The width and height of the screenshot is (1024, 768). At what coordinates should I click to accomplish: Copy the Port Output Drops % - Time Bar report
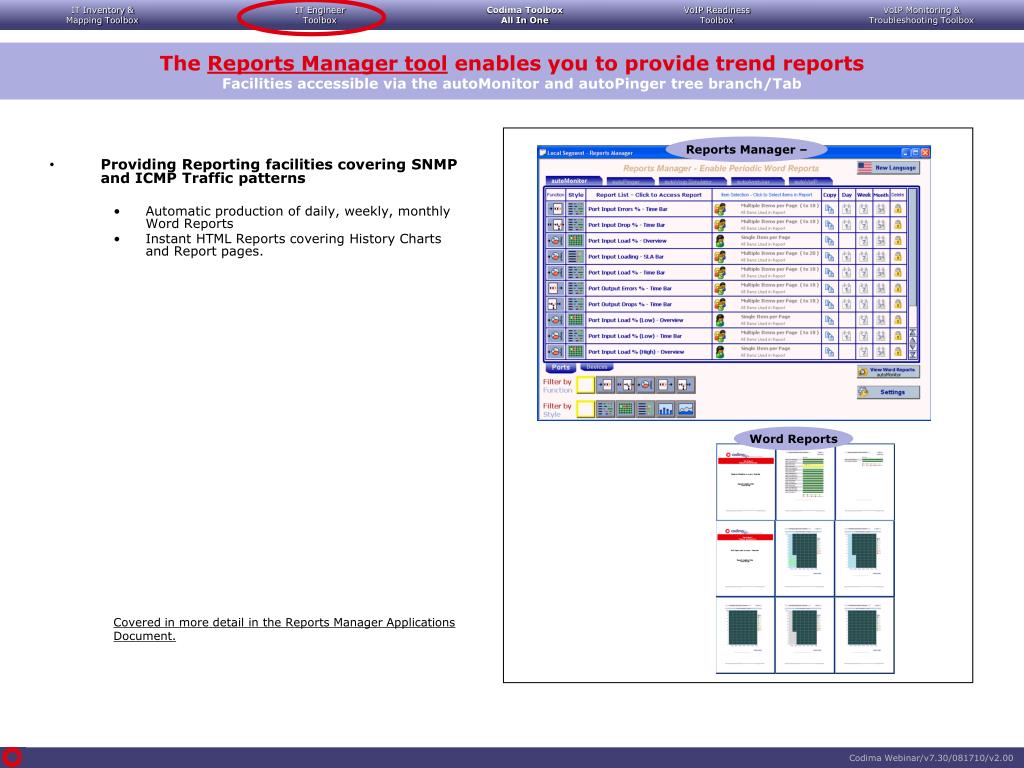(x=829, y=304)
